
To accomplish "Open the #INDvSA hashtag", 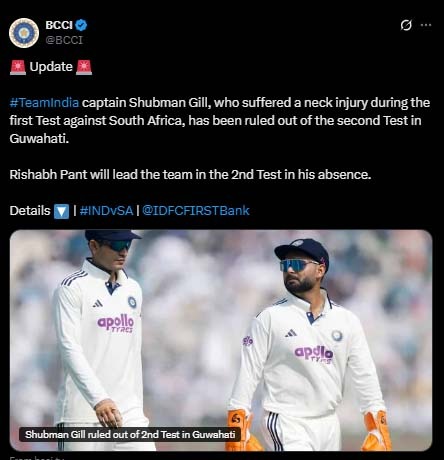I will 106,211.
